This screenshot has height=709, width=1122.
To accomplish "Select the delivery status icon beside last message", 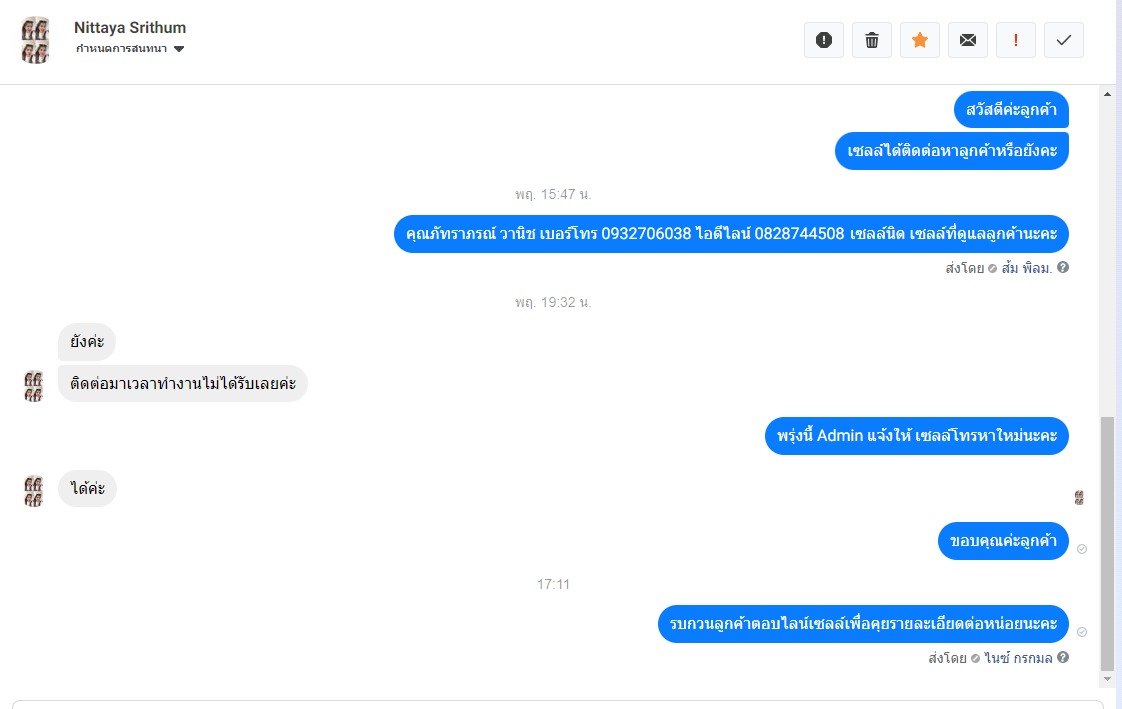I will click(1082, 632).
